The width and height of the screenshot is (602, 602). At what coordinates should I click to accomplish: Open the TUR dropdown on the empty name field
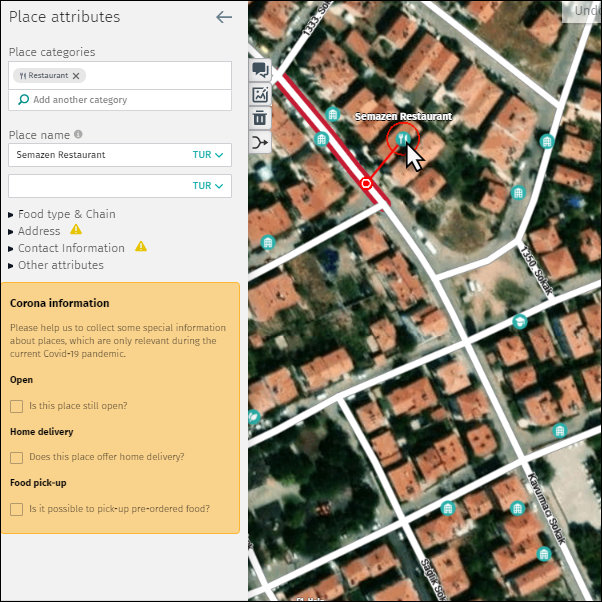208,186
